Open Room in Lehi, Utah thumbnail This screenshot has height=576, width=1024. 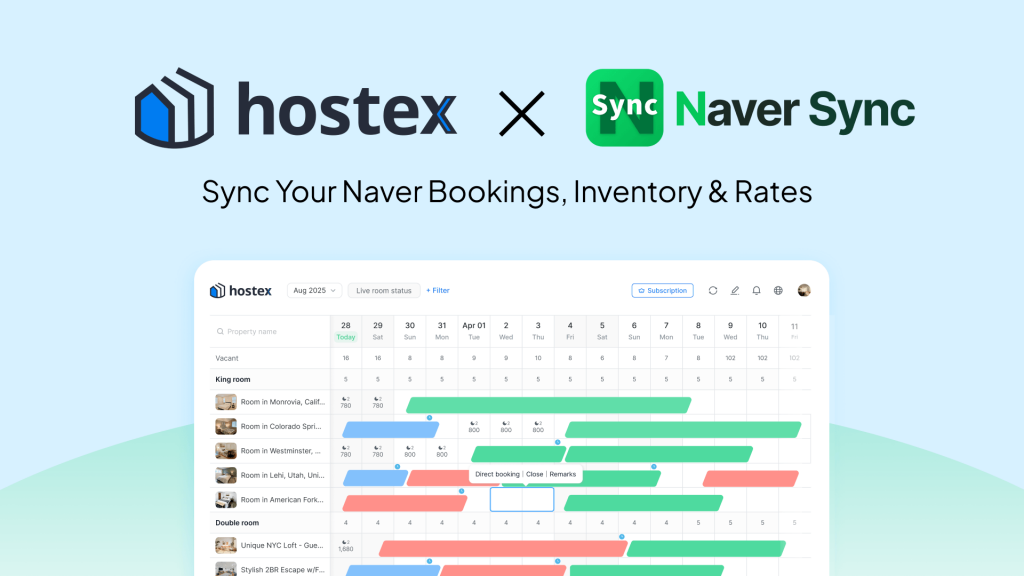click(x=226, y=475)
